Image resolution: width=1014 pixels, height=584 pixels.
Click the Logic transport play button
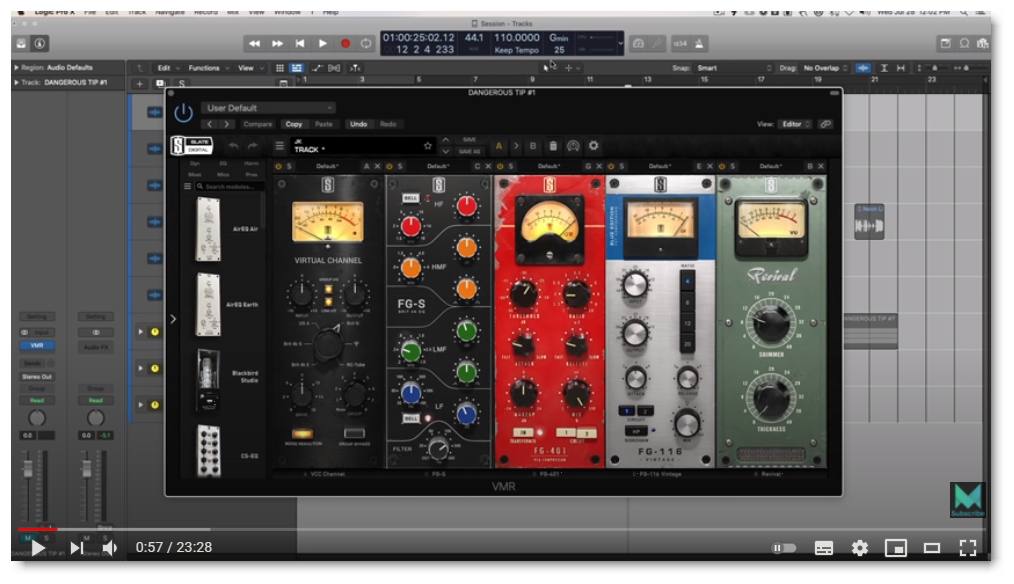(x=322, y=43)
